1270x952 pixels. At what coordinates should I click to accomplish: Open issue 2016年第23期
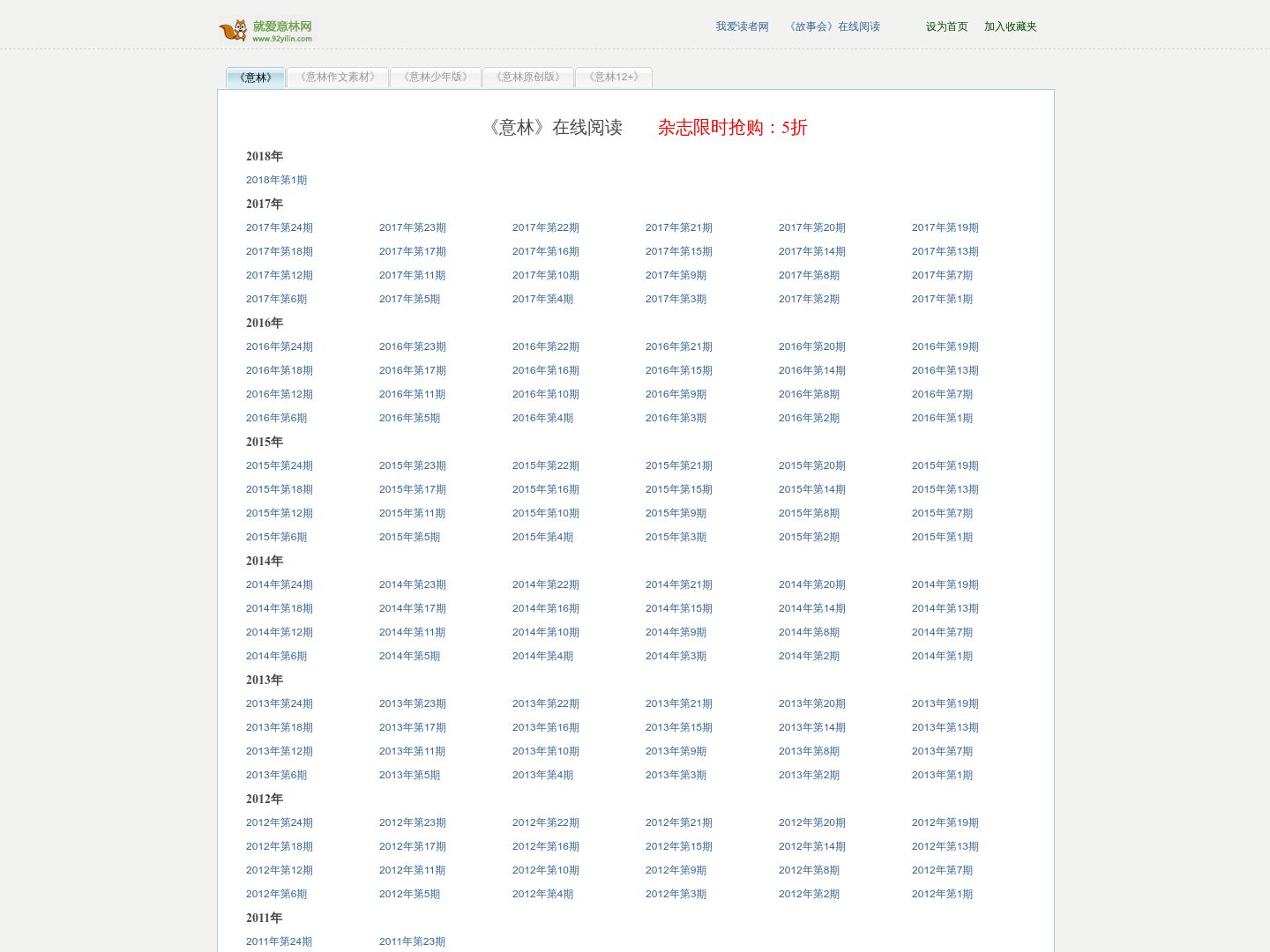tap(412, 346)
